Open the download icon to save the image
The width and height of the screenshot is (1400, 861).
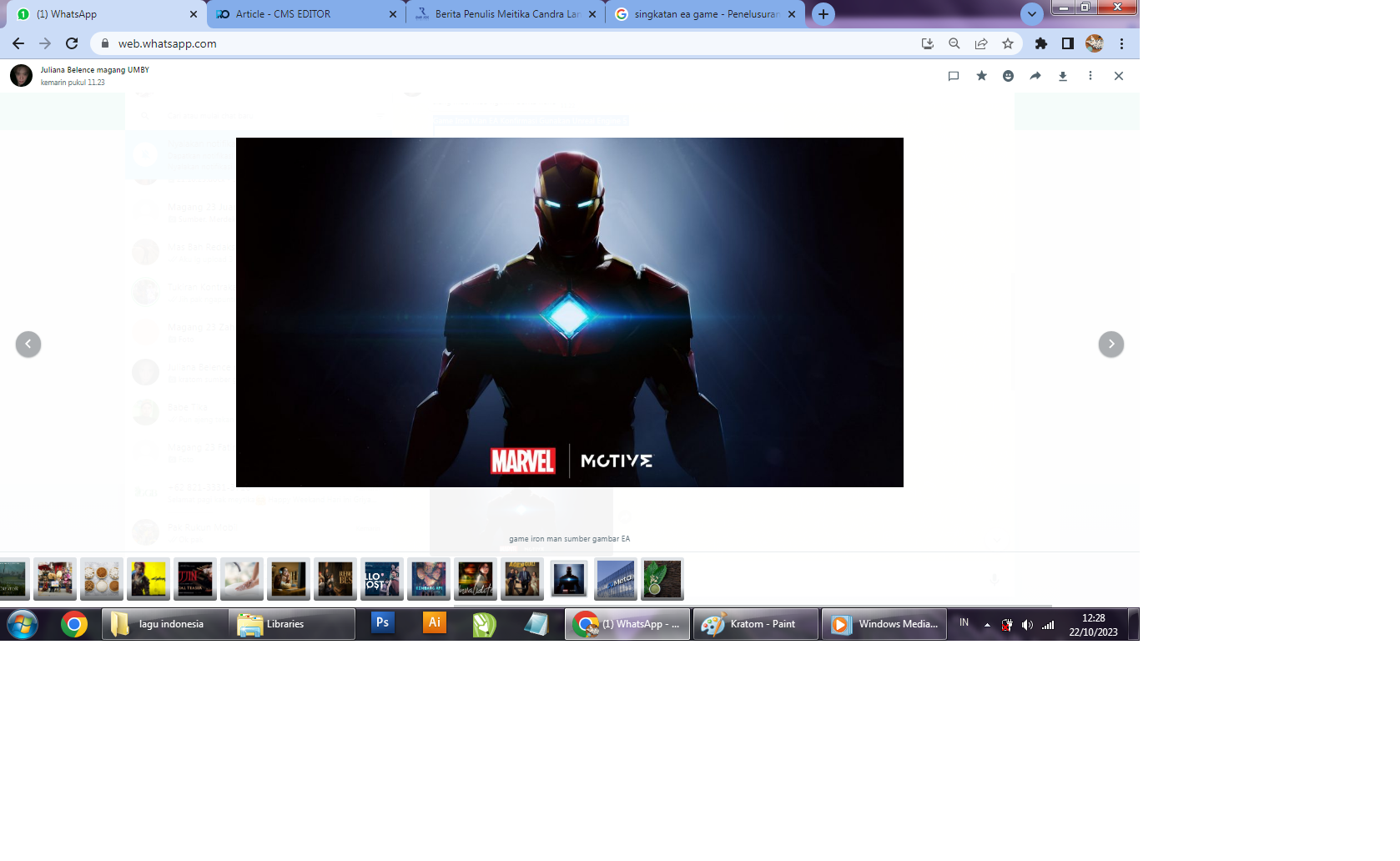coord(1062,75)
